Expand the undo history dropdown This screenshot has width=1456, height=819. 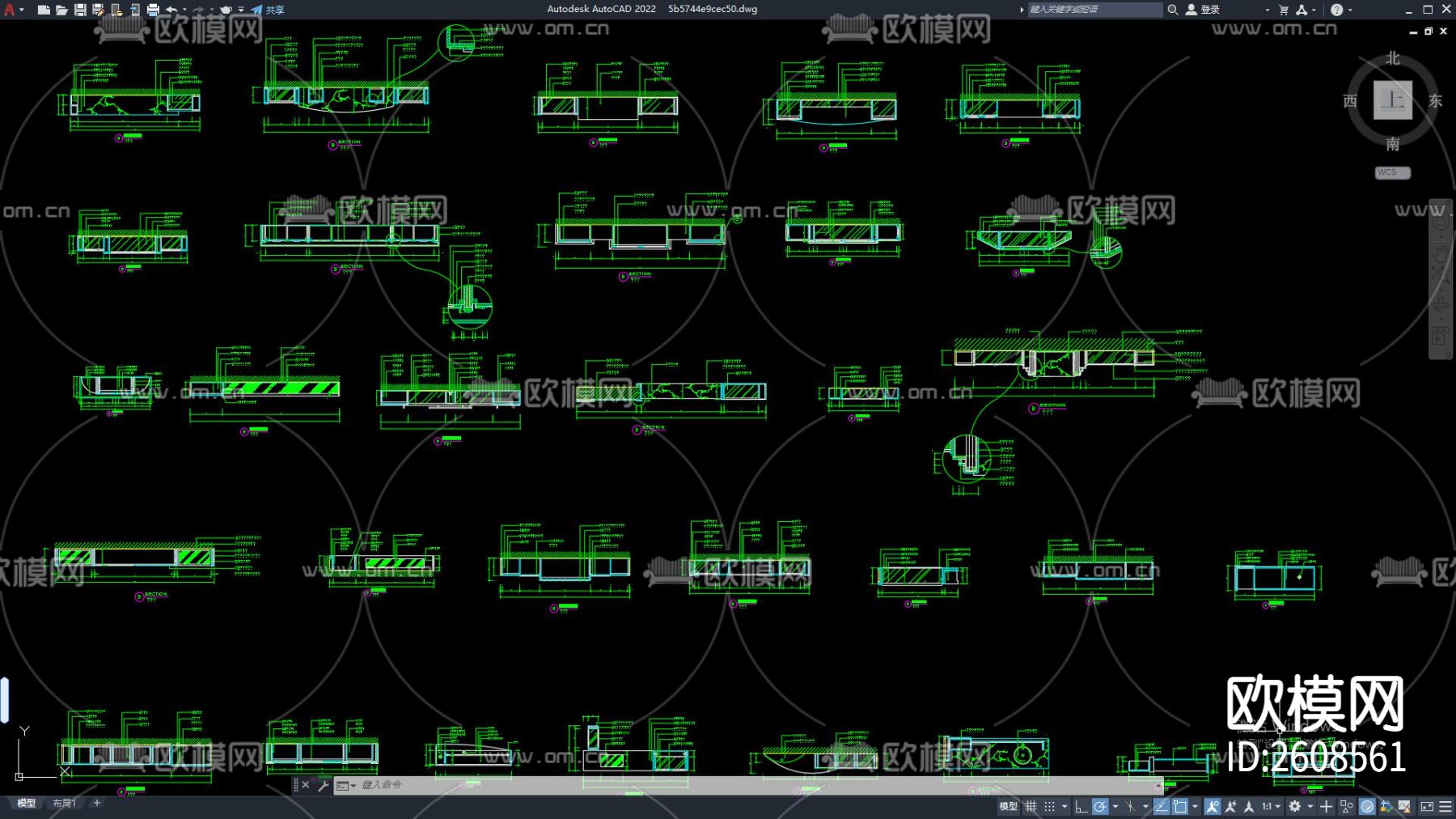[184, 10]
